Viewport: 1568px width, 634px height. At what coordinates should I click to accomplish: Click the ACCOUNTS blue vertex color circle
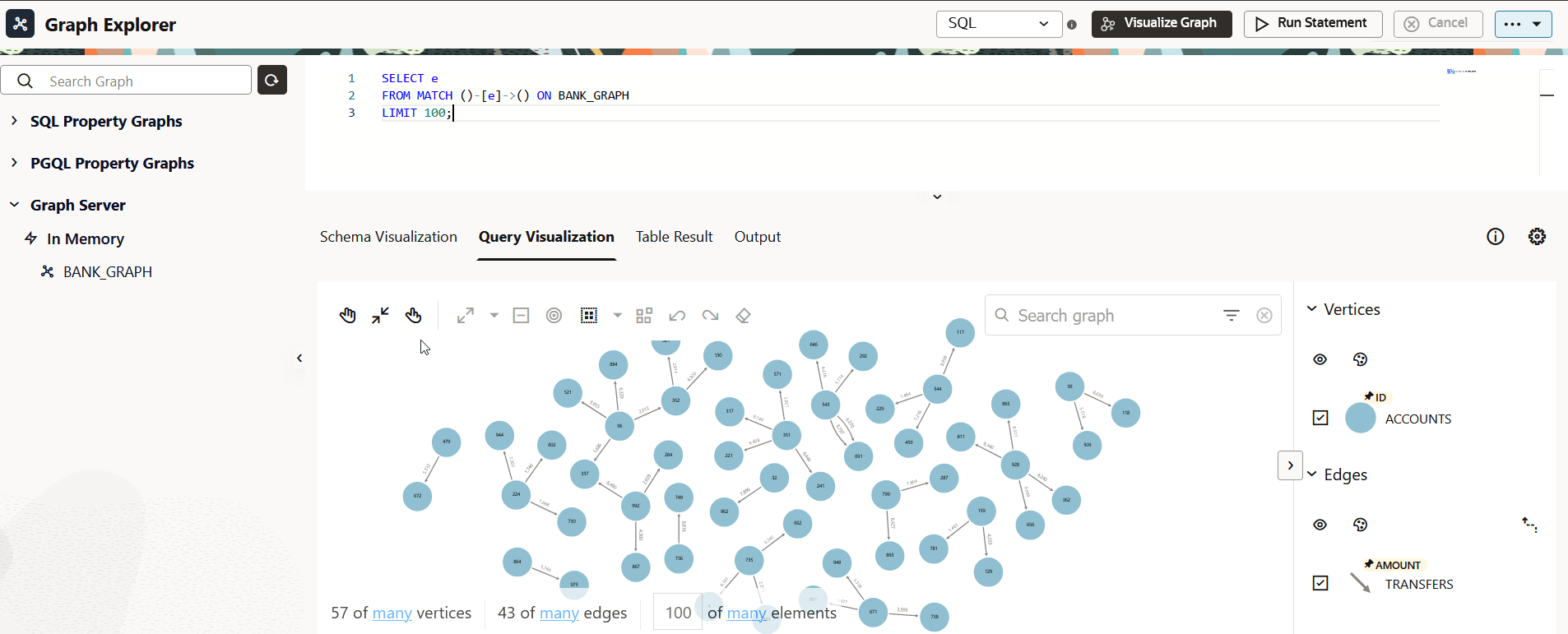pyautogui.click(x=1361, y=418)
